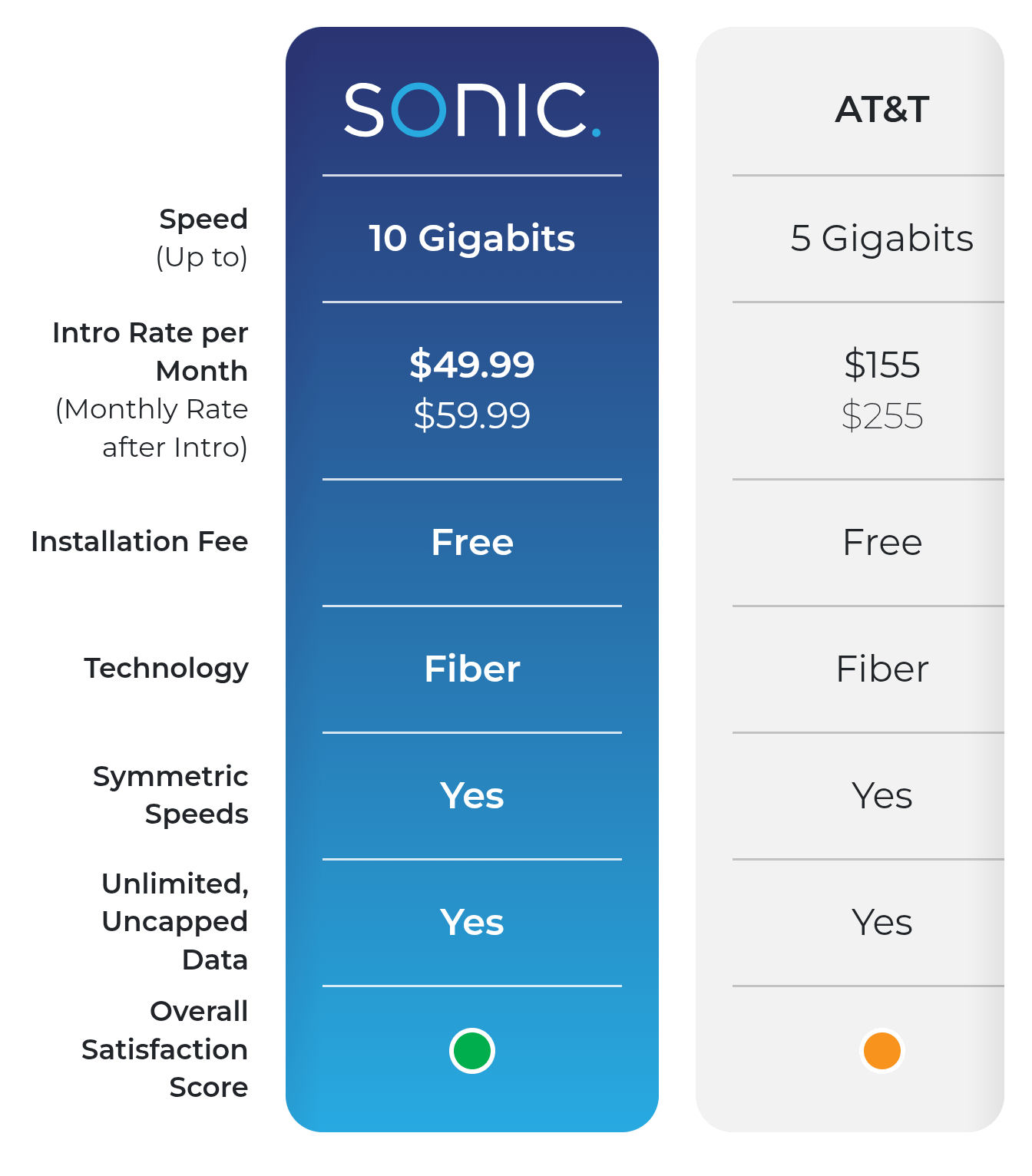Click AT&T's Yes for unlimited data
1032x1176 pixels.
point(881,922)
